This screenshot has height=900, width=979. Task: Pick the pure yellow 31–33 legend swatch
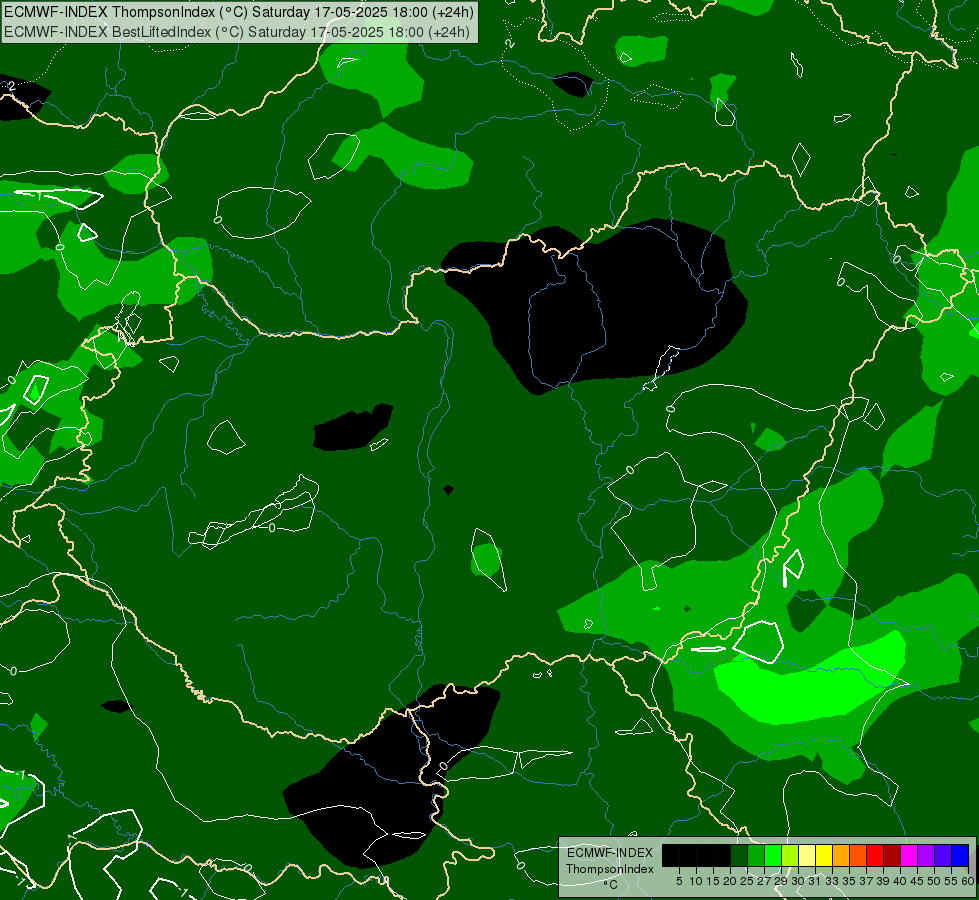pos(824,855)
